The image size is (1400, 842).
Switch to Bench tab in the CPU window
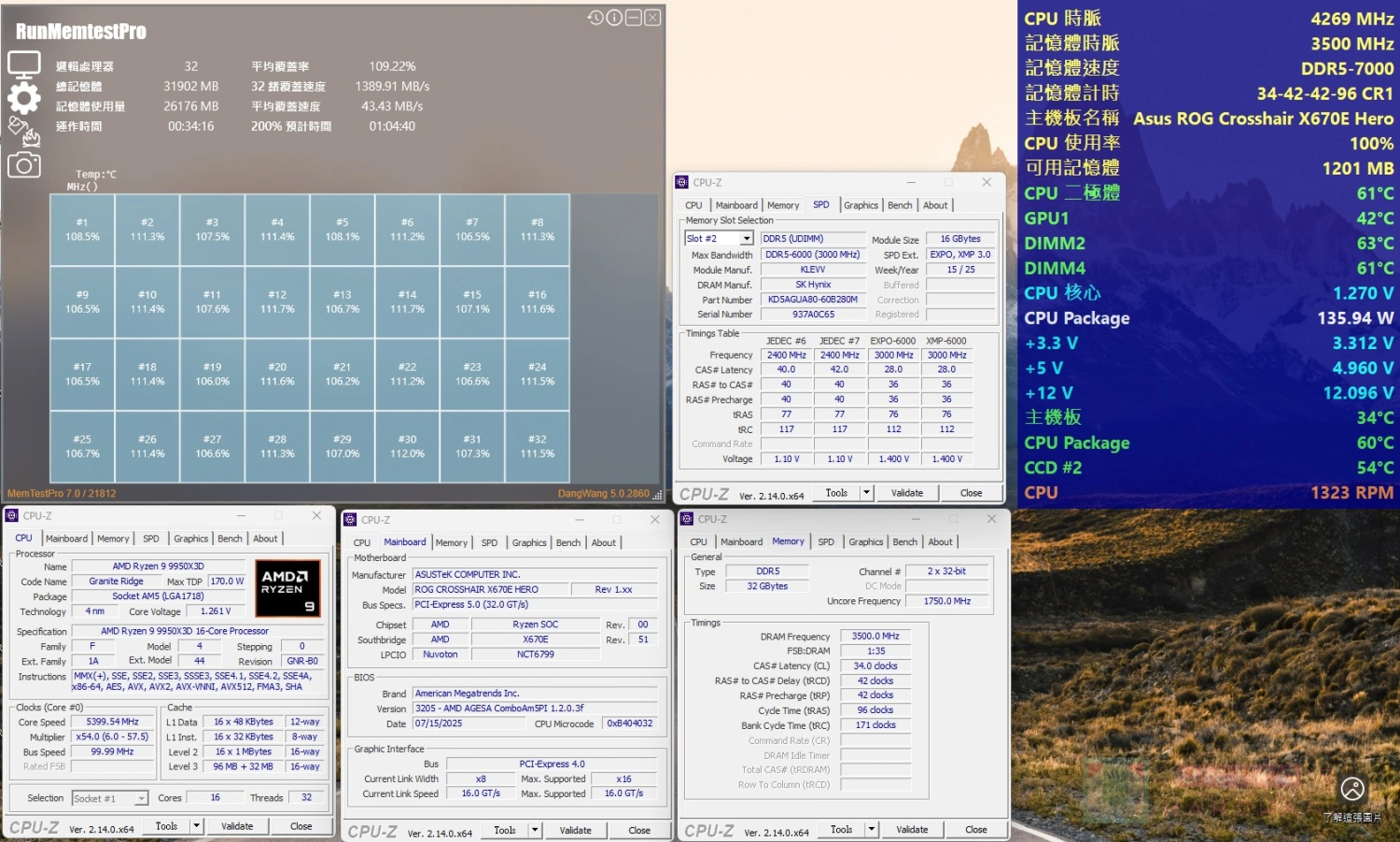tap(230, 539)
